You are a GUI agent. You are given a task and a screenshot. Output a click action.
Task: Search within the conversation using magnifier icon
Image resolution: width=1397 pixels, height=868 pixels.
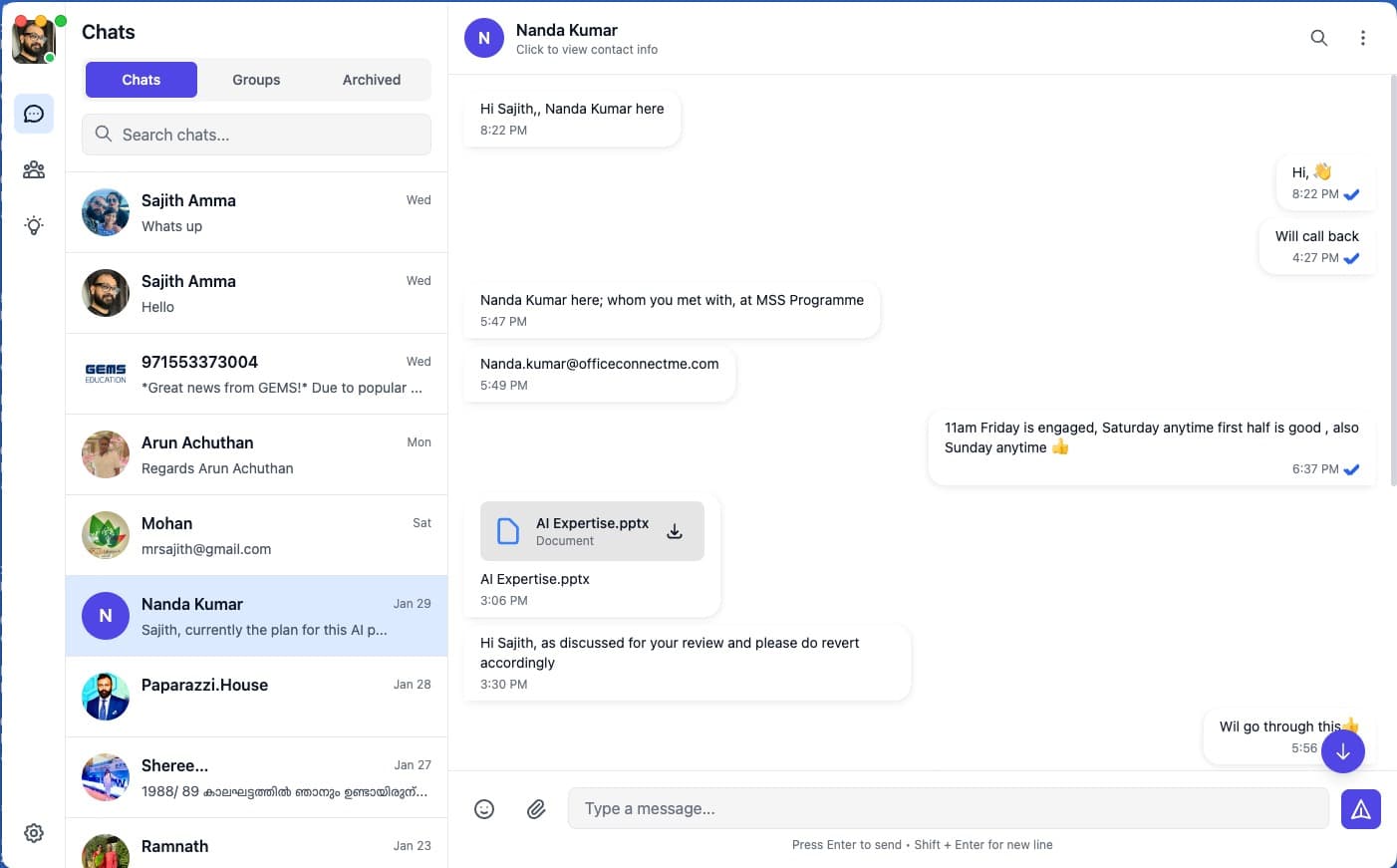pyautogui.click(x=1318, y=38)
